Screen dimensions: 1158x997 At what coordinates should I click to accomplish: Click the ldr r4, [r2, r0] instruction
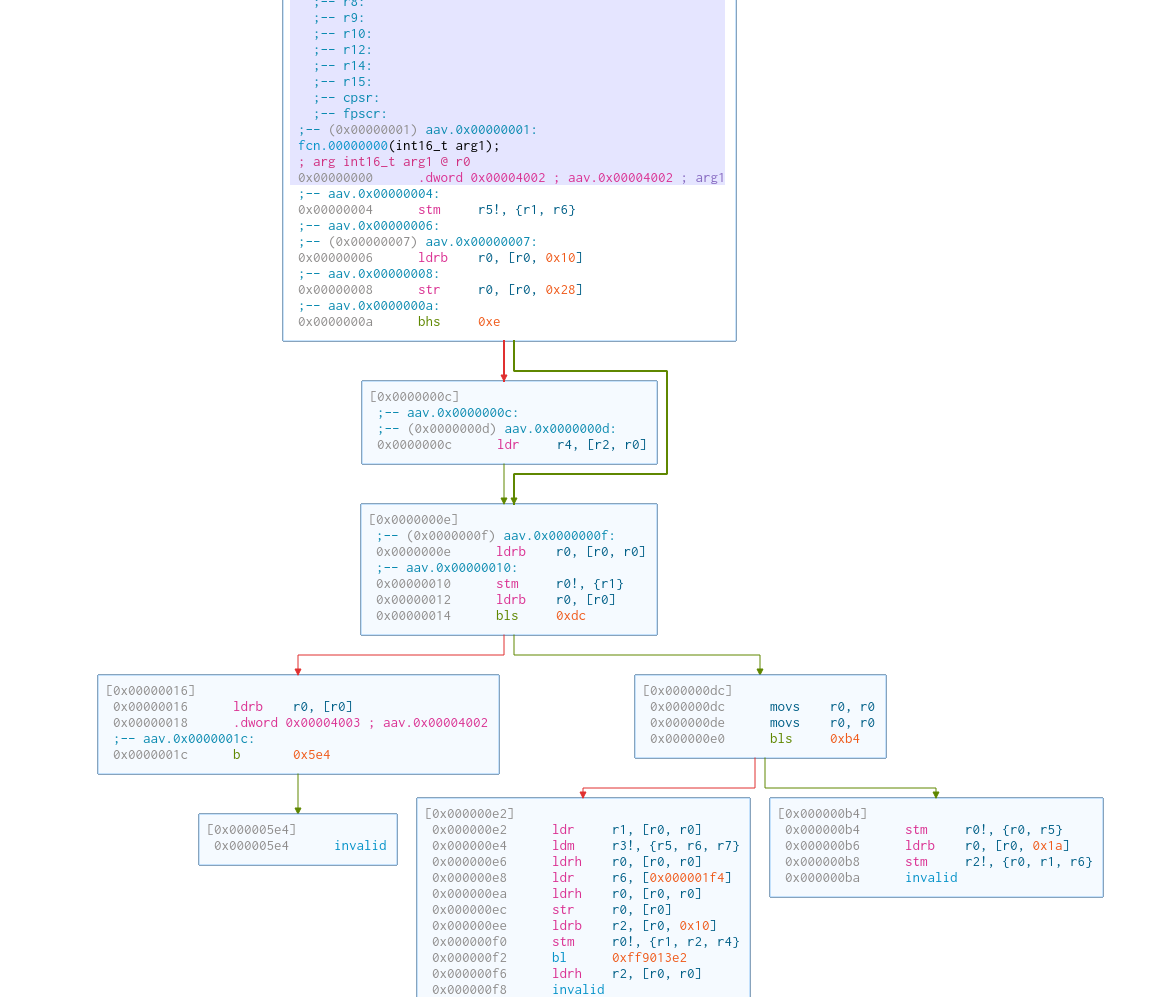[x=571, y=445]
